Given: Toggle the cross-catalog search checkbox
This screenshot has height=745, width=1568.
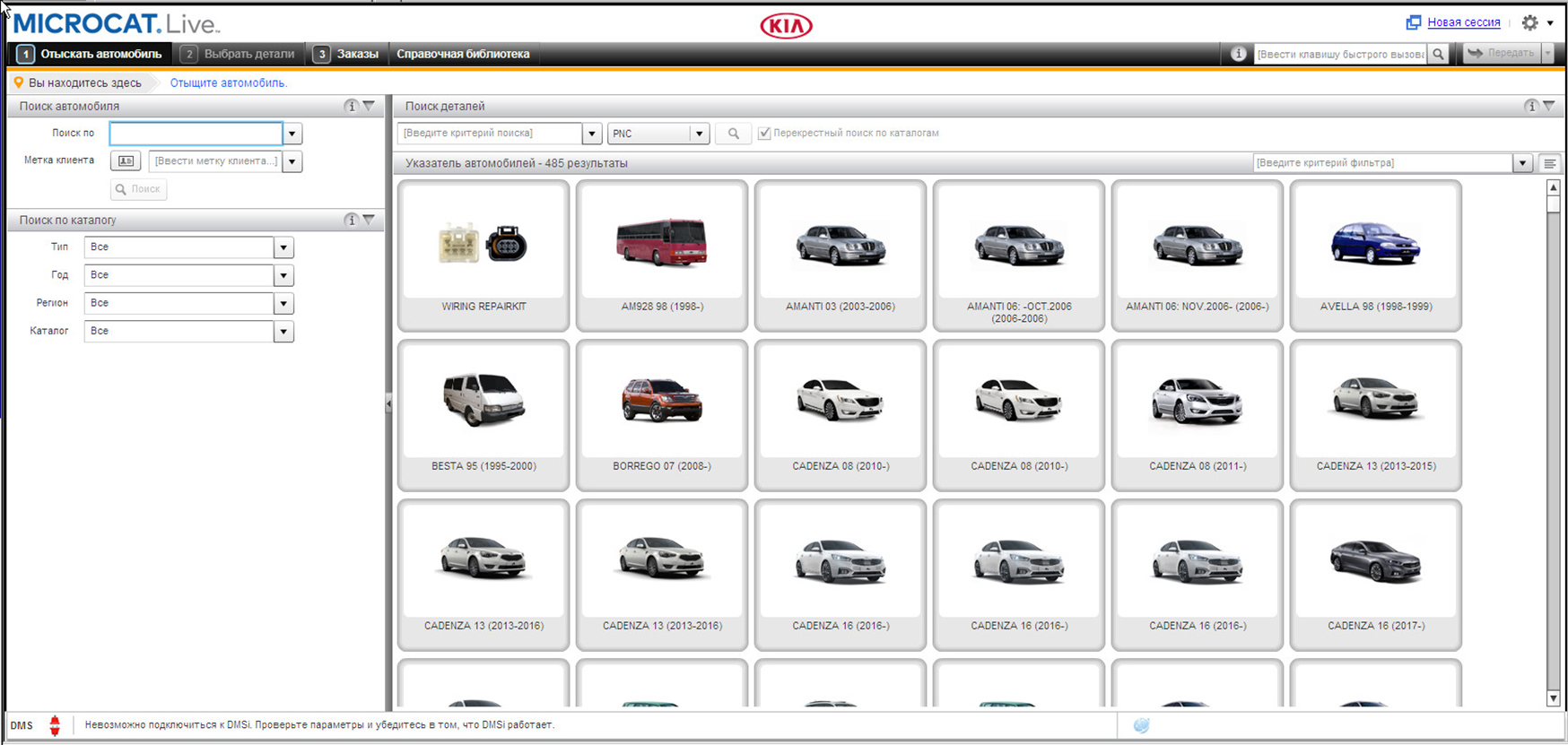Looking at the screenshot, I should (764, 134).
